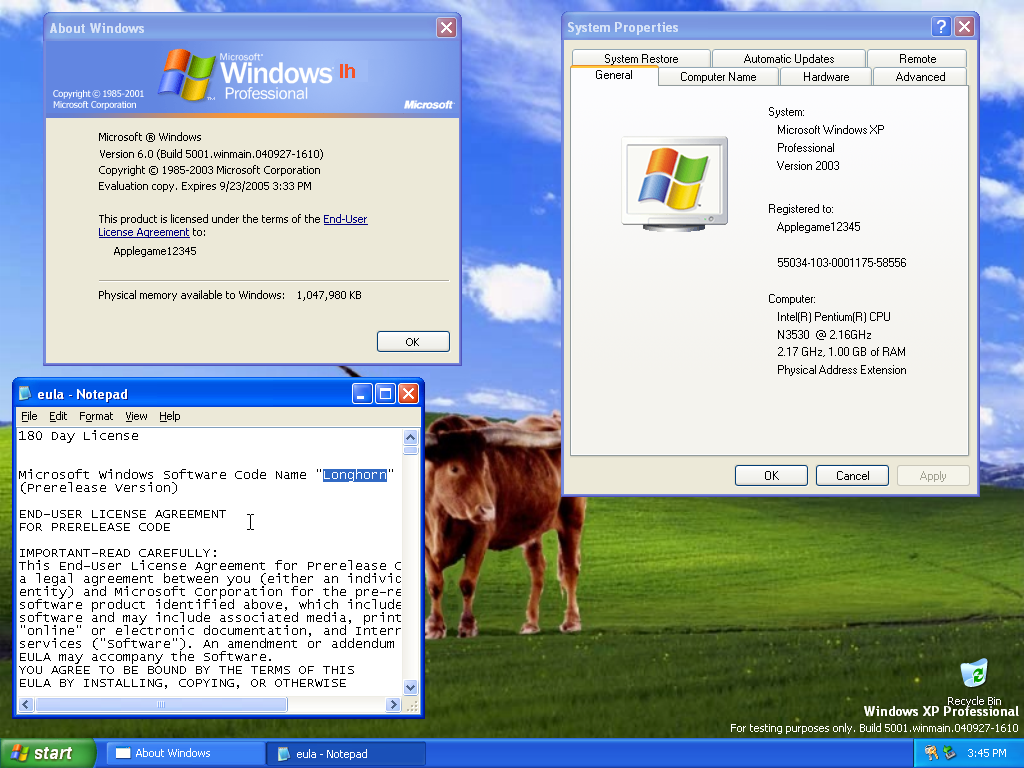Switch to the Remote tab
This screenshot has width=1024, height=768.
(917, 58)
